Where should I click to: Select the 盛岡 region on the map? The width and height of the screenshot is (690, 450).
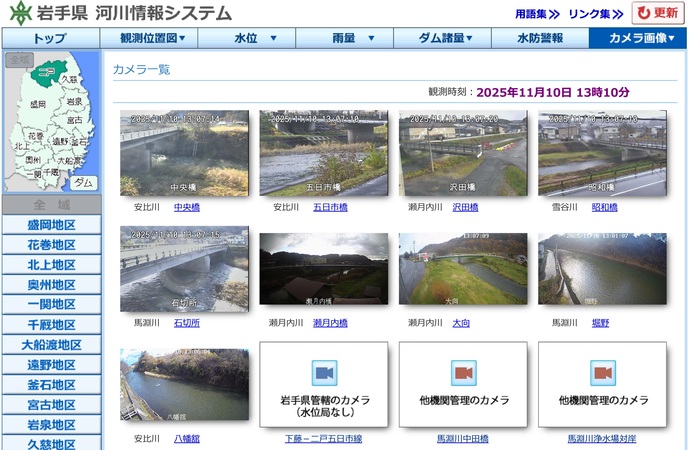click(38, 104)
